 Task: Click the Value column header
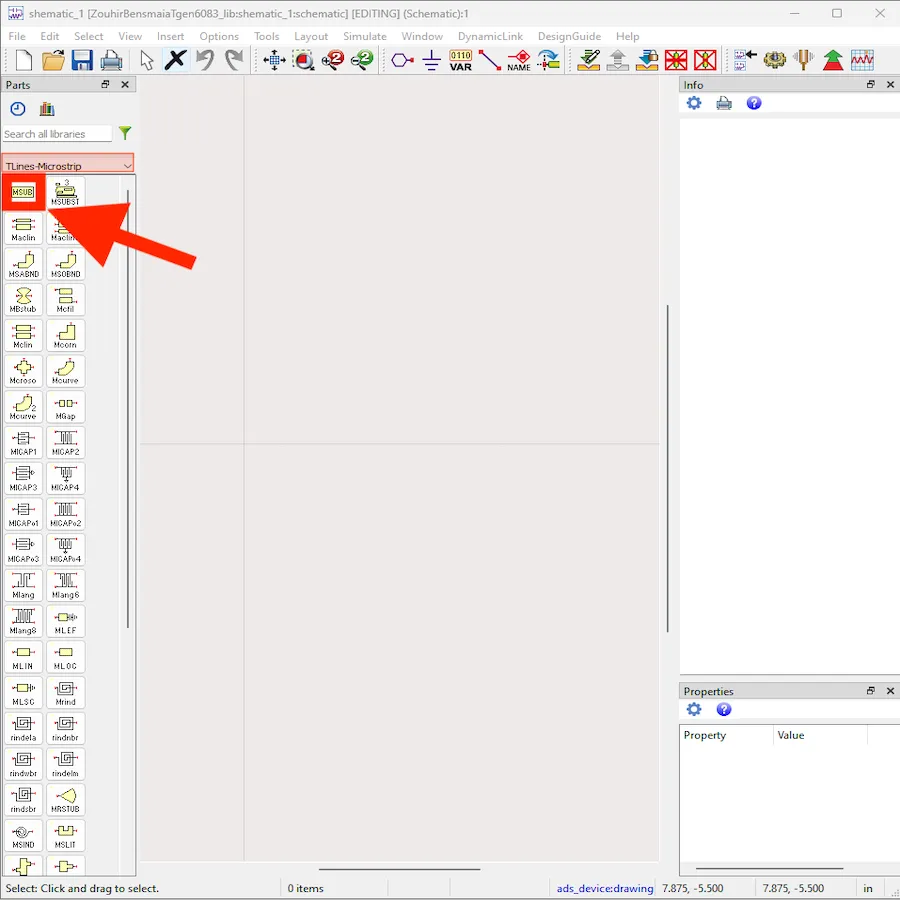pyautogui.click(x=820, y=735)
